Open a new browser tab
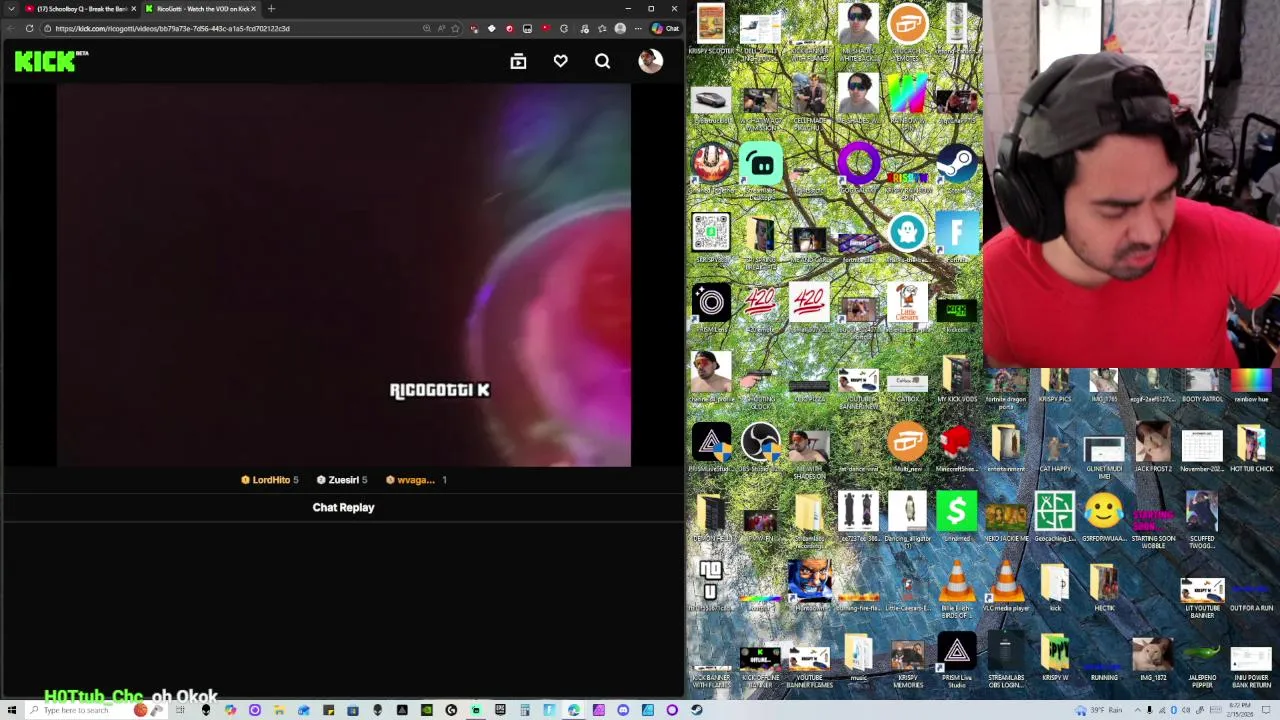Viewport: 1280px width, 720px height. pyautogui.click(x=271, y=9)
